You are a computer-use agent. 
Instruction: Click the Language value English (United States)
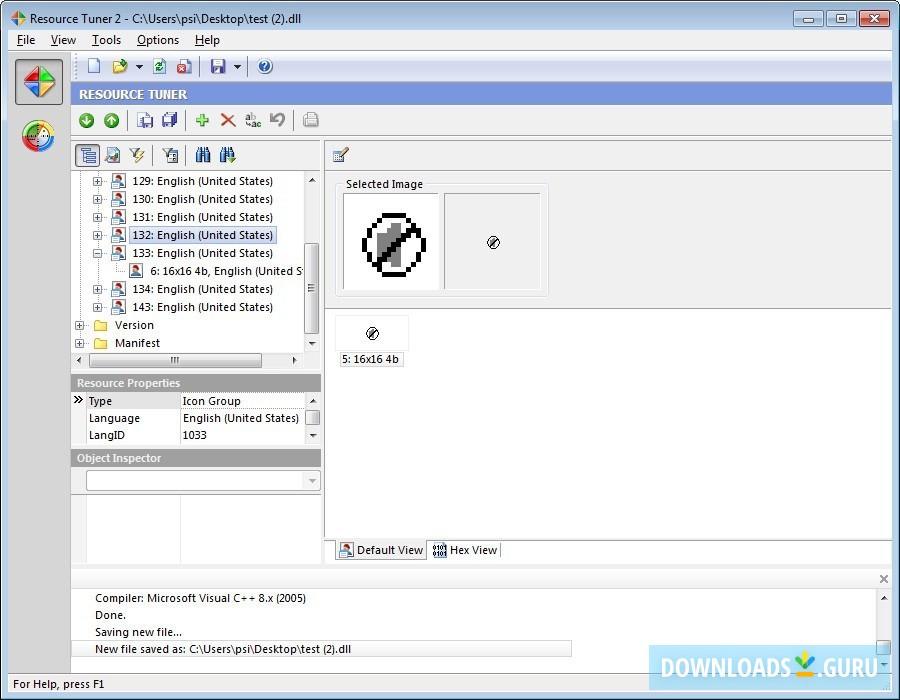241,418
